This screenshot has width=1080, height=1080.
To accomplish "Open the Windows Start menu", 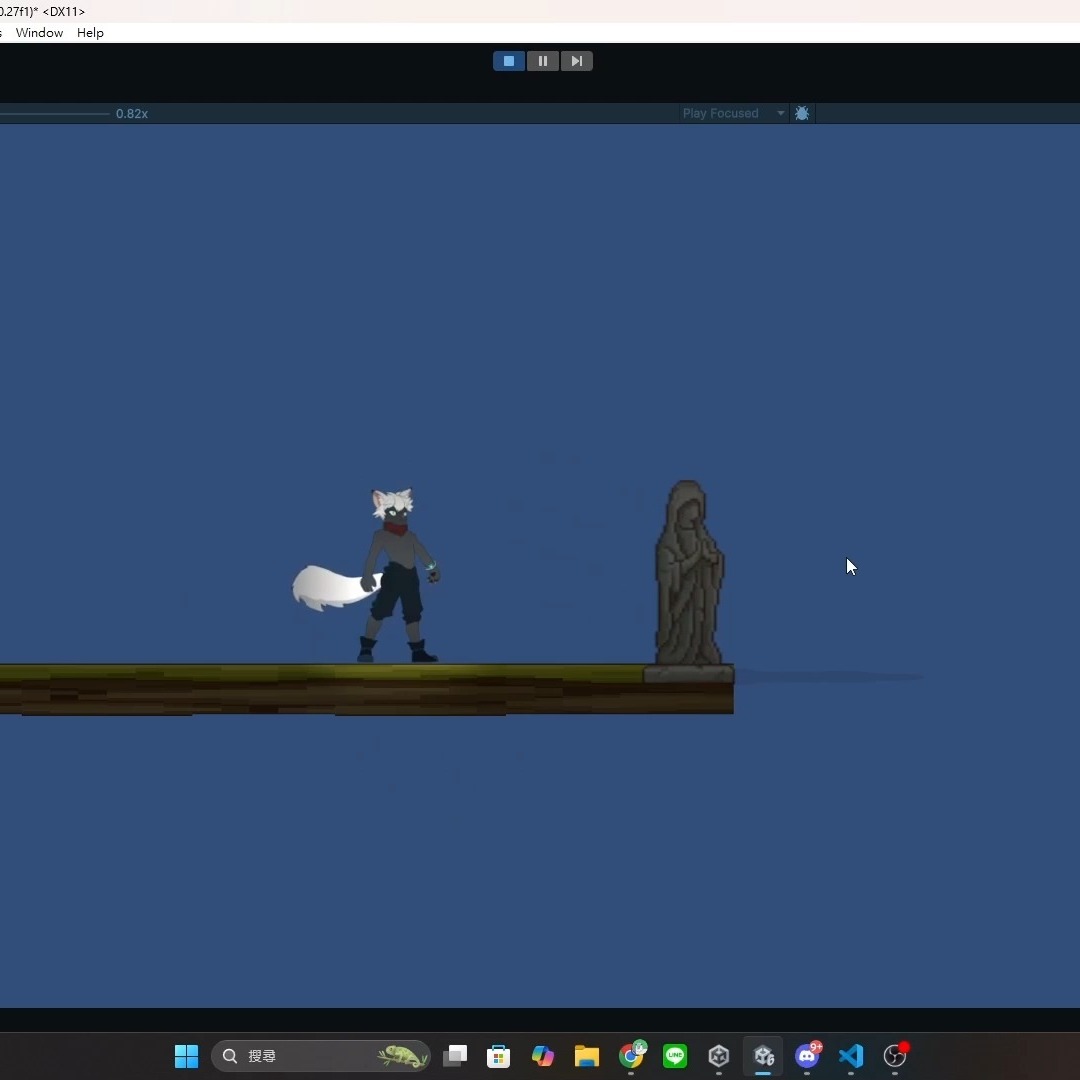I will point(186,1056).
